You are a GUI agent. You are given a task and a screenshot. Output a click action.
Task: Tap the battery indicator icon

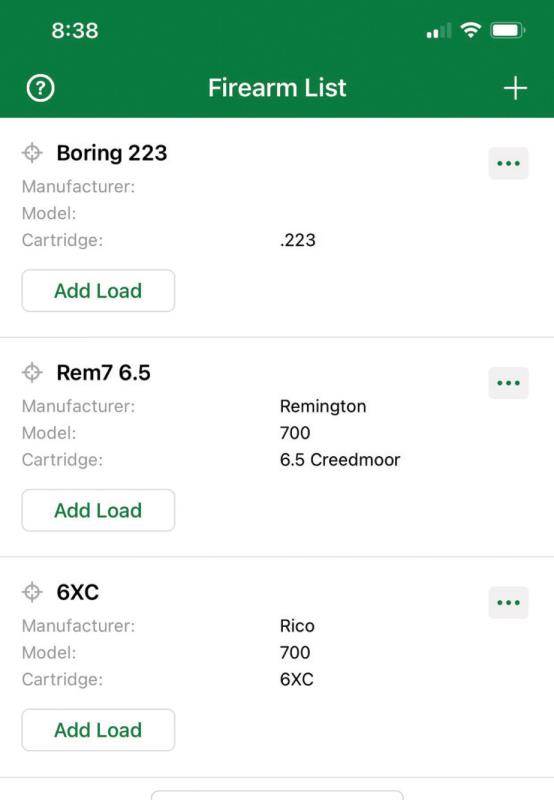pyautogui.click(x=508, y=30)
